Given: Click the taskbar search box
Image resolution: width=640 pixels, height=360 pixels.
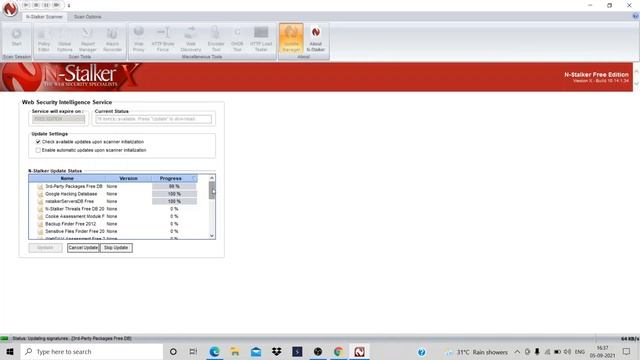Looking at the screenshot, I should (92, 351).
